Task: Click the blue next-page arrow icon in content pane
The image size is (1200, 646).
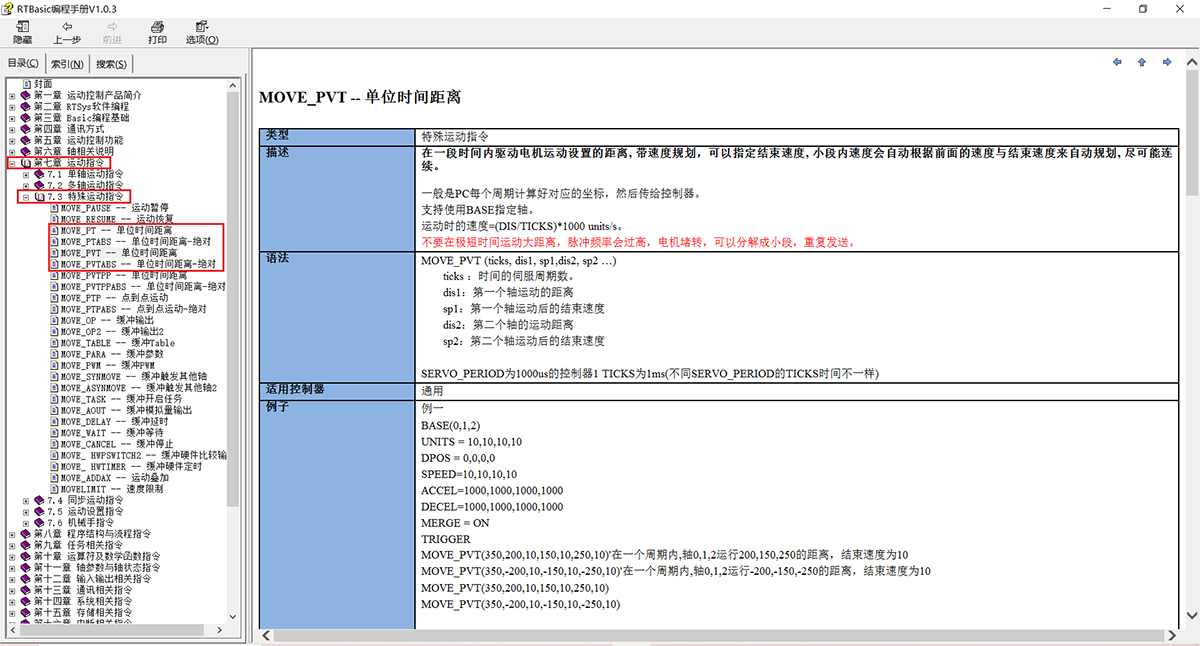Action: point(1166,62)
